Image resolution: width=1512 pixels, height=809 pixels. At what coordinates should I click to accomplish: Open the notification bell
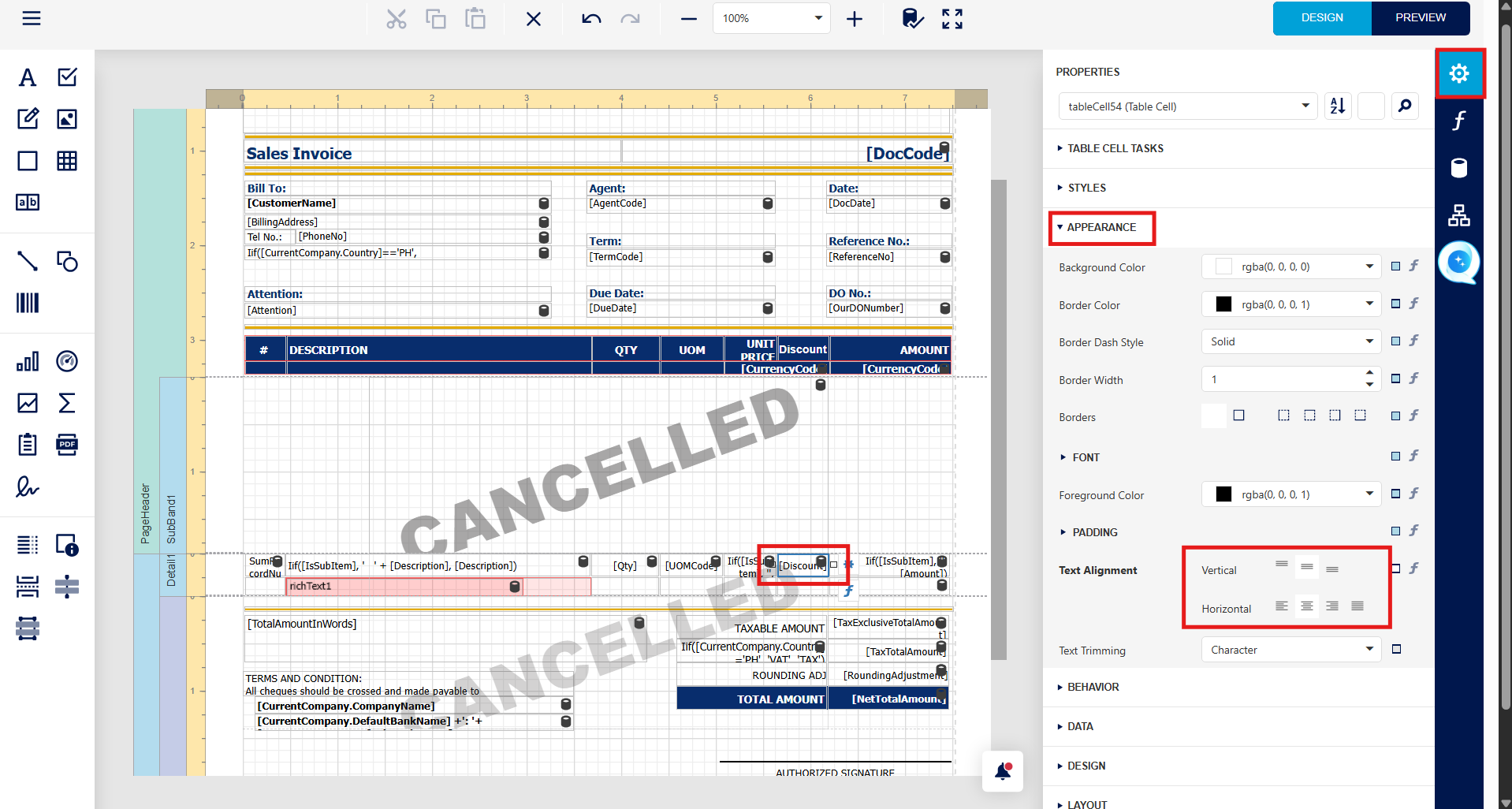click(x=1003, y=771)
